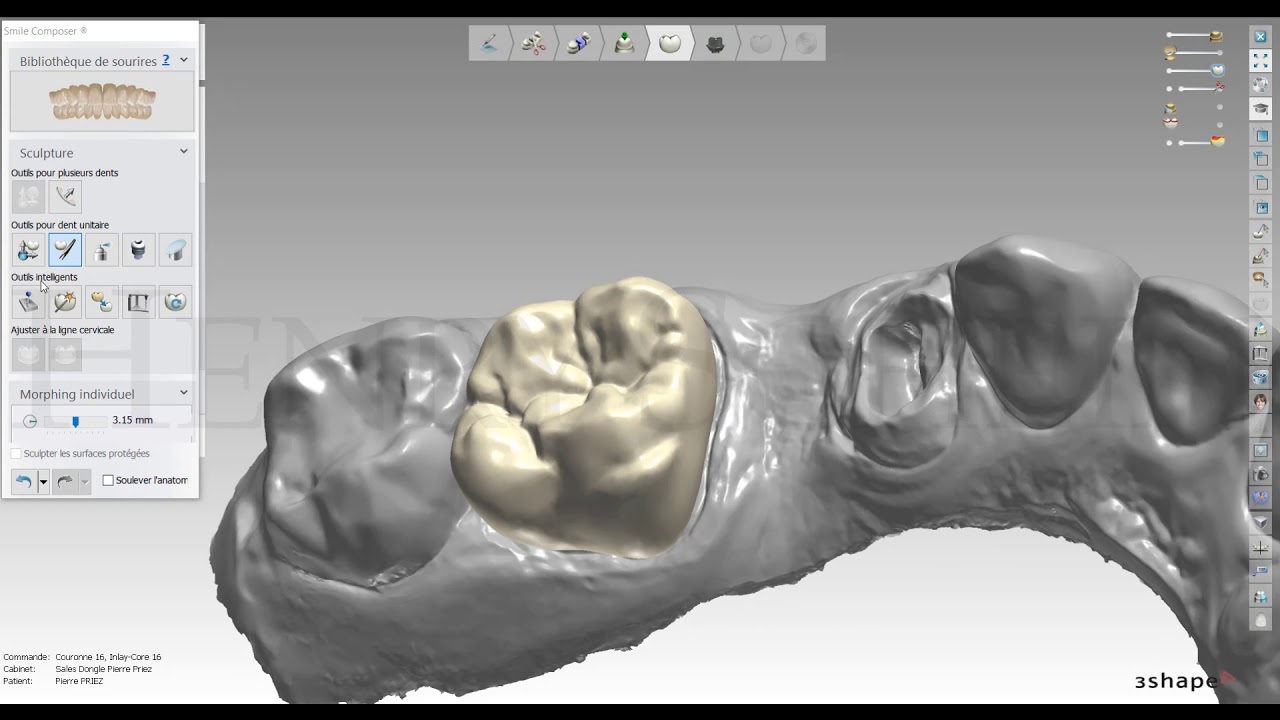Open the dark tooth workflow step tab
The height and width of the screenshot is (720, 1280).
coord(715,44)
